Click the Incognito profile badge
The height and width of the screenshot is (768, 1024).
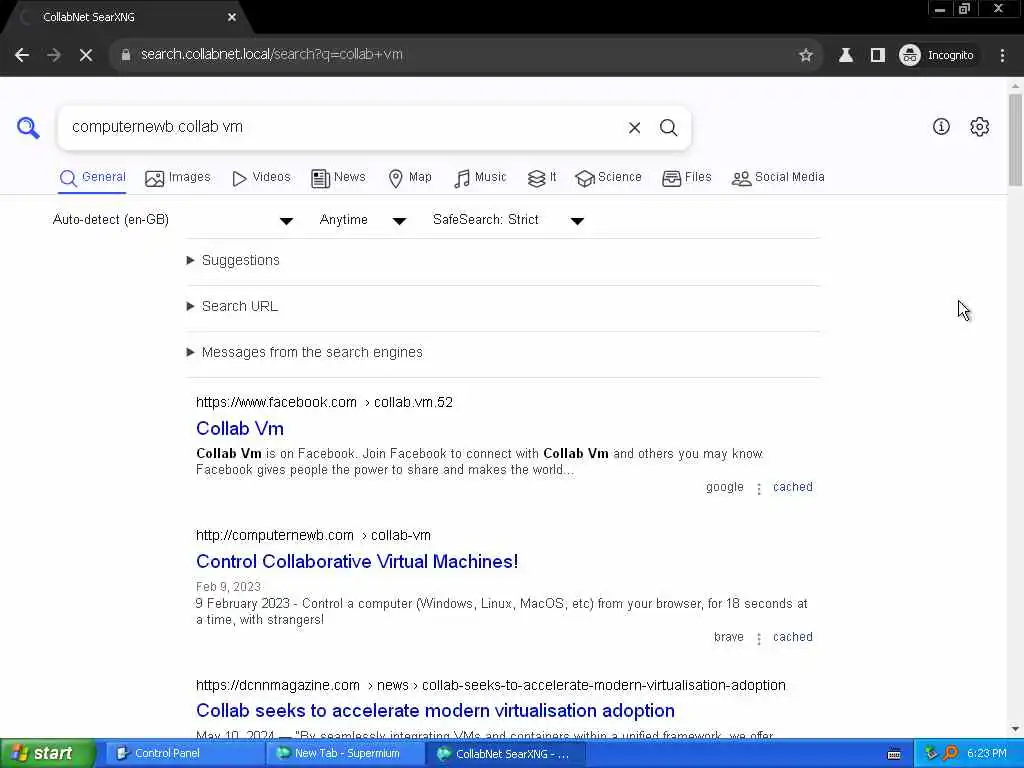(x=937, y=55)
